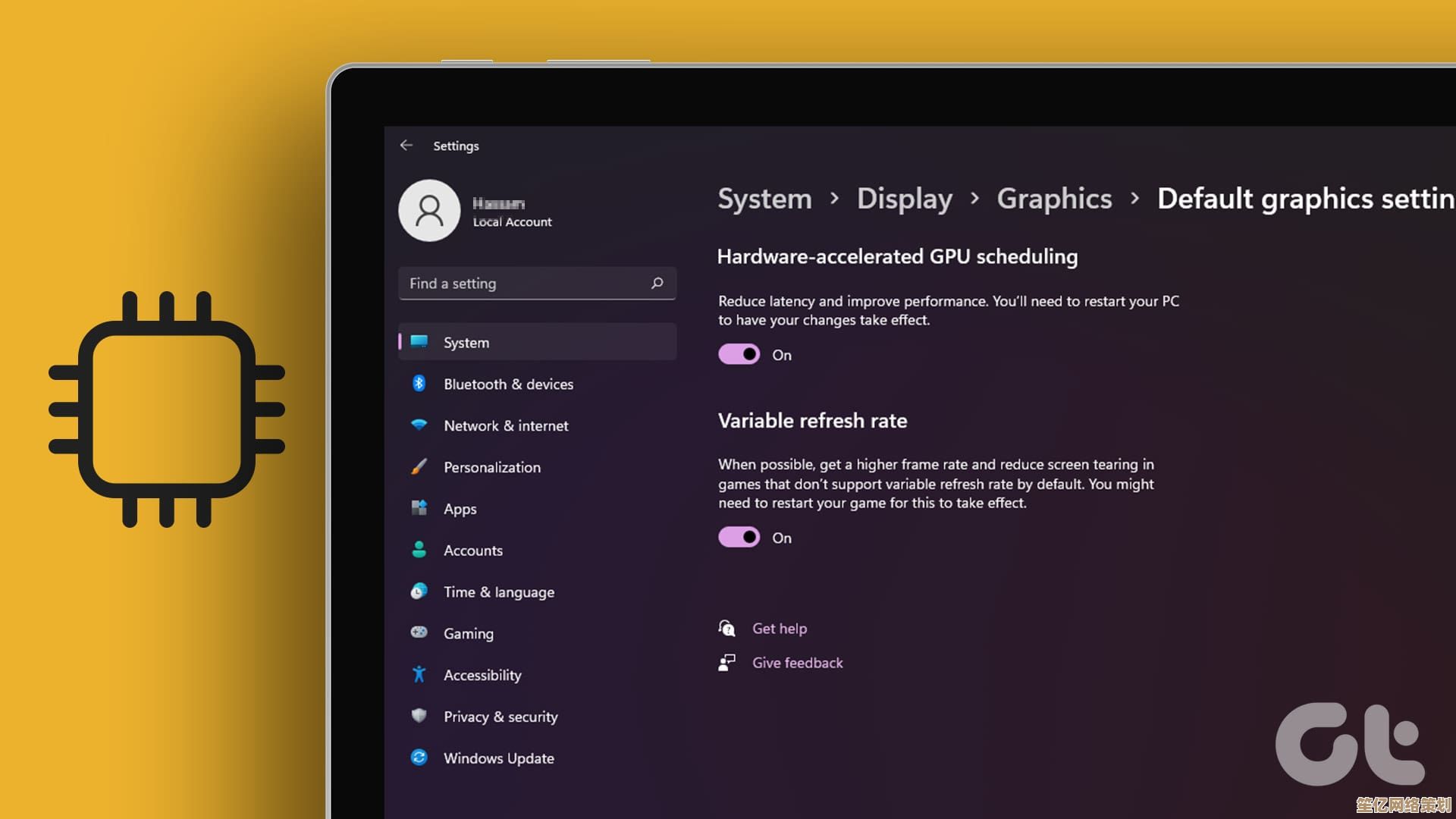The width and height of the screenshot is (1456, 819).
Task: Disable the Variable refresh rate switch
Action: [739, 537]
